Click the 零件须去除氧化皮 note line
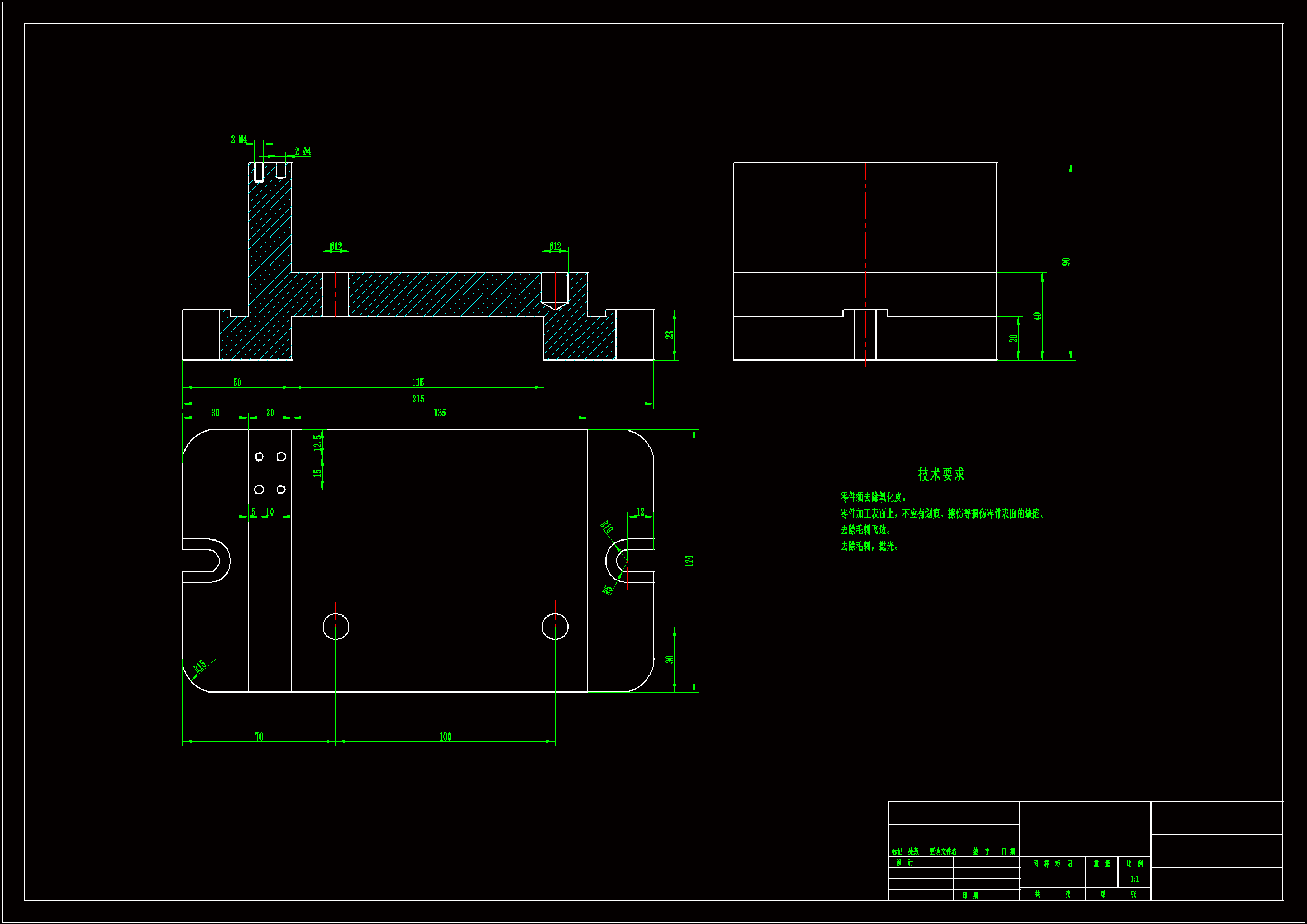Image resolution: width=1307 pixels, height=924 pixels. click(x=873, y=496)
